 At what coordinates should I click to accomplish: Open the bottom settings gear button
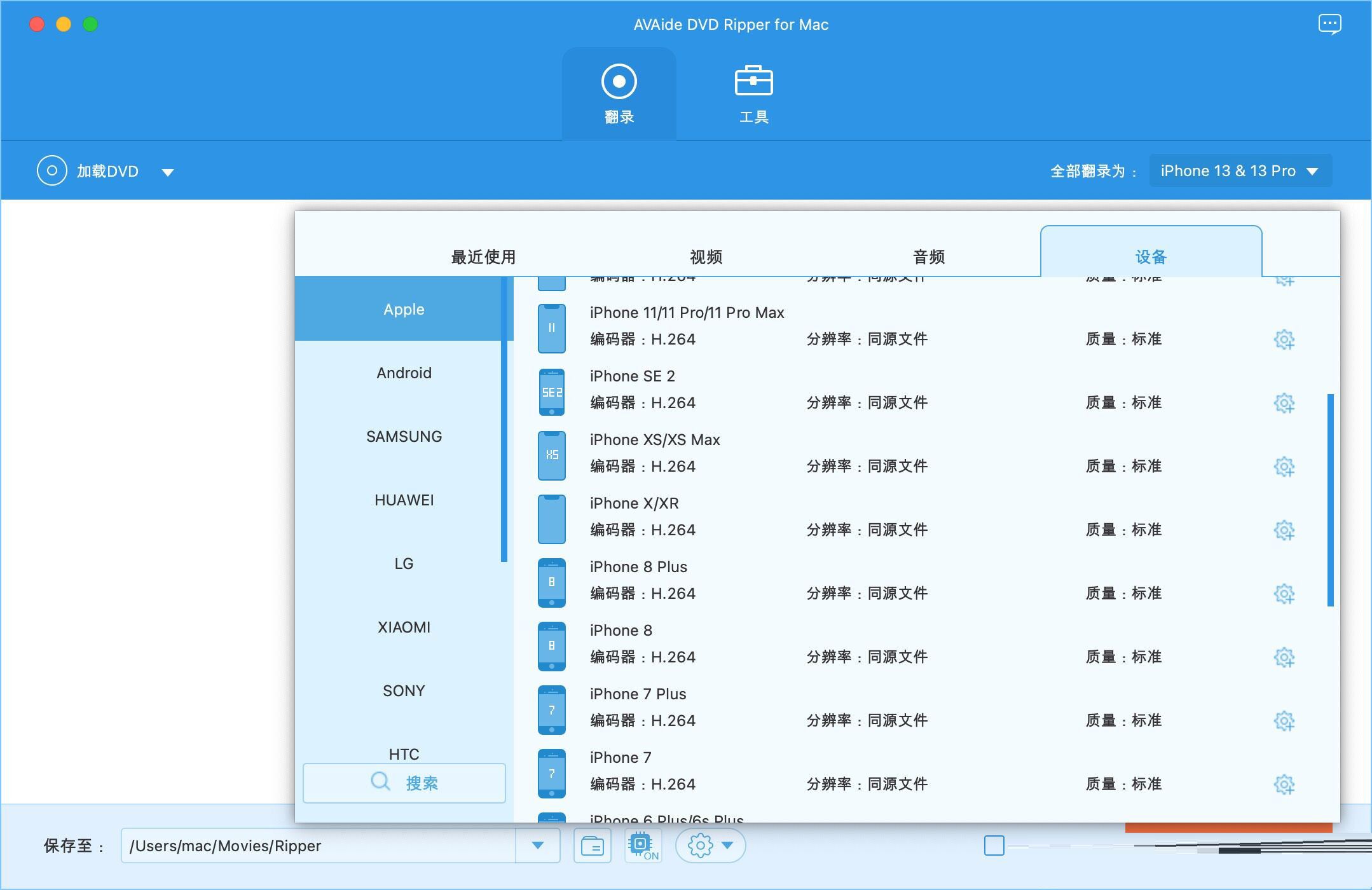click(701, 846)
